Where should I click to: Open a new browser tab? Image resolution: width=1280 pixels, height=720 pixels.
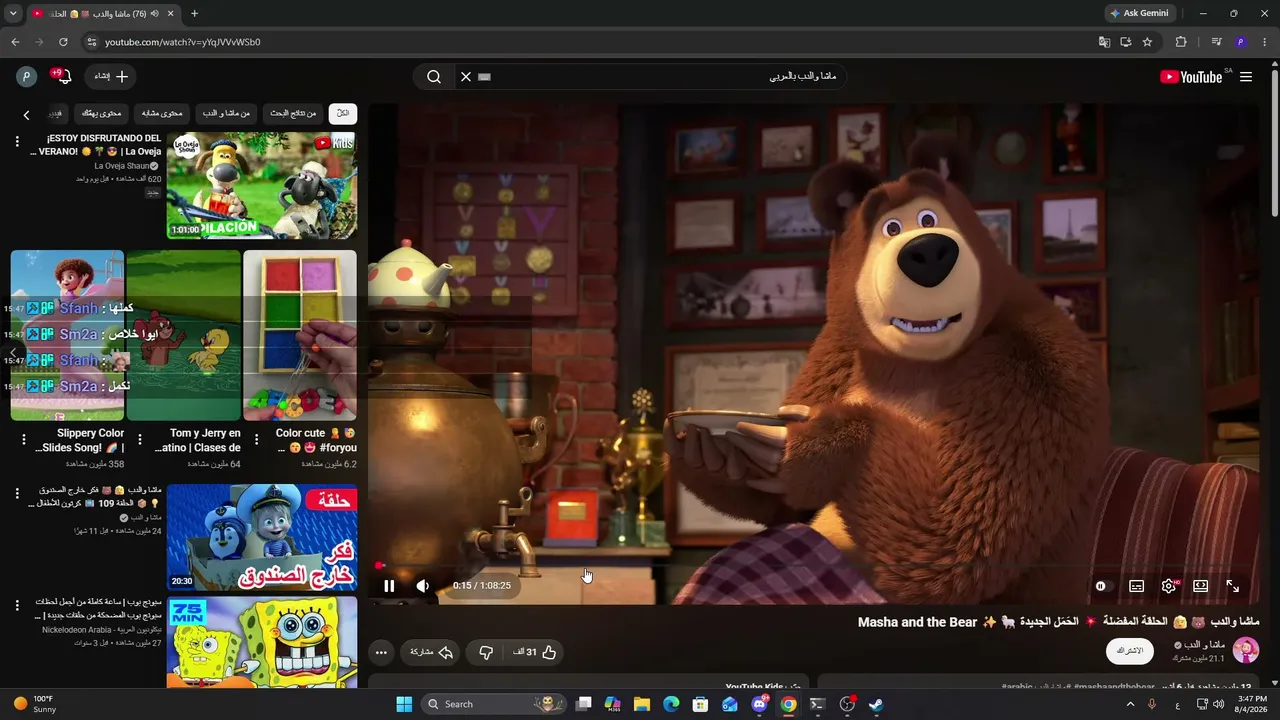pyautogui.click(x=194, y=13)
